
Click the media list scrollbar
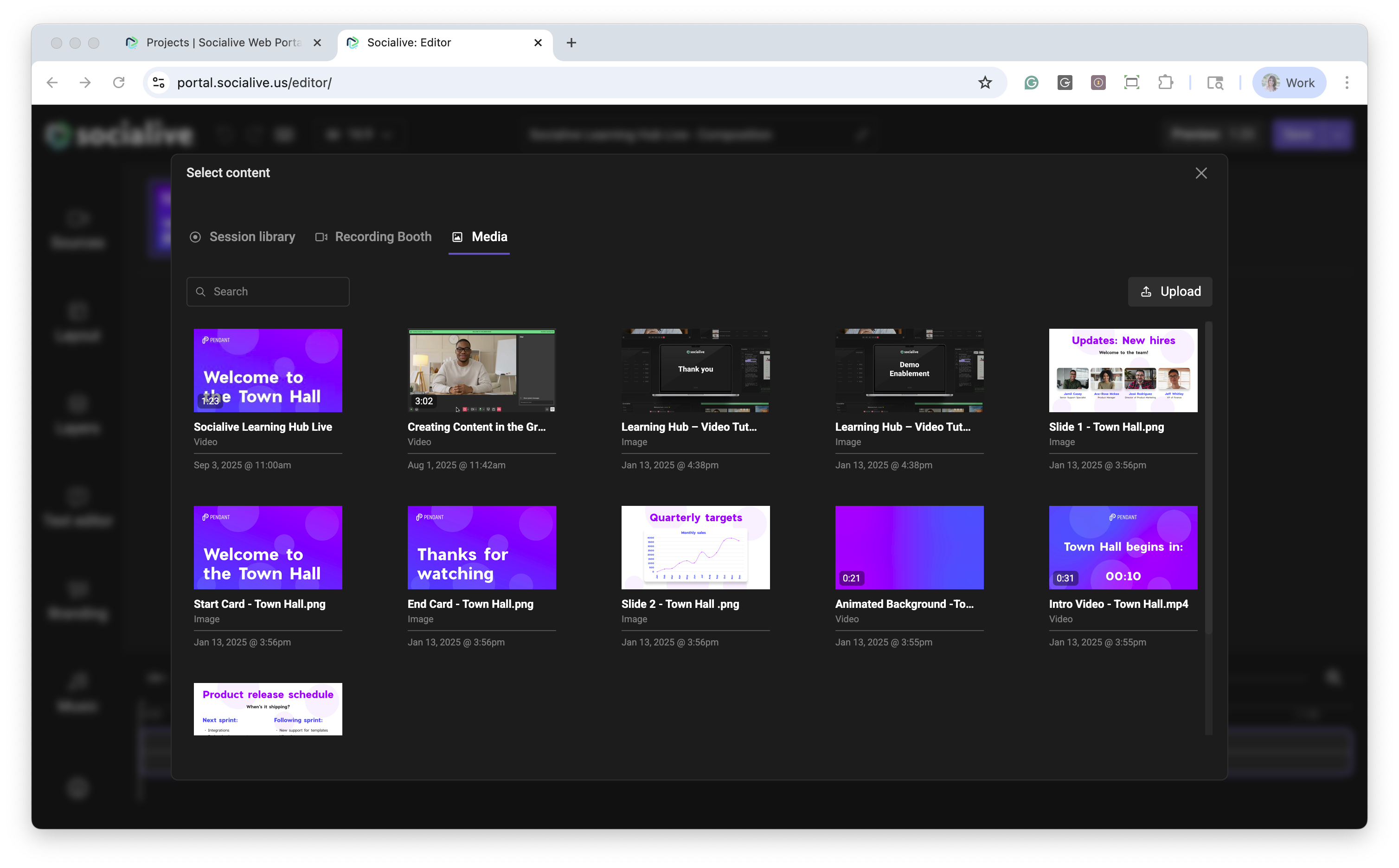tap(1208, 477)
